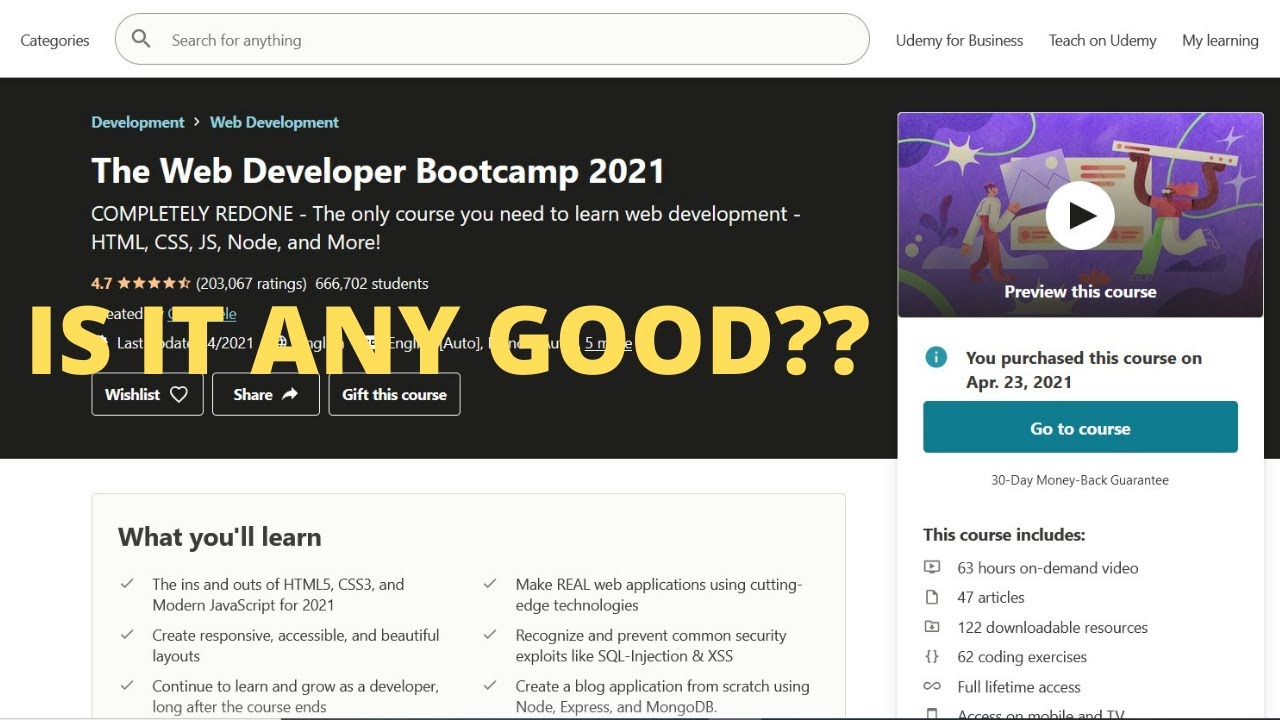
Task: Focus the Search for anything field
Action: point(492,39)
